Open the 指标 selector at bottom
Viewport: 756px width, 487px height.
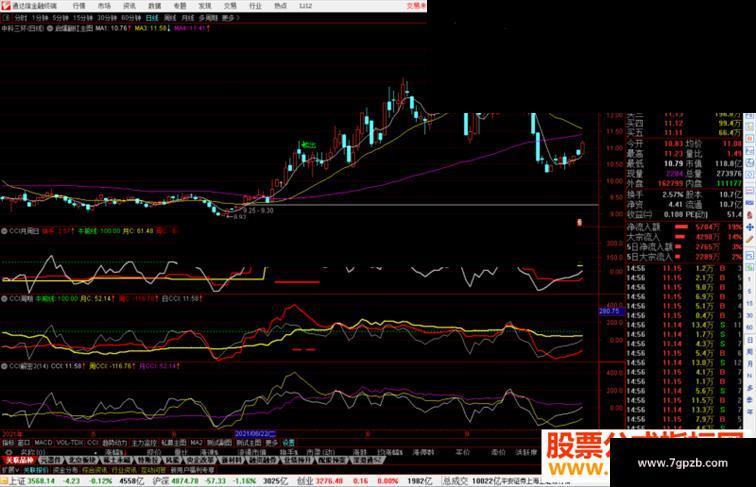tap(8, 442)
